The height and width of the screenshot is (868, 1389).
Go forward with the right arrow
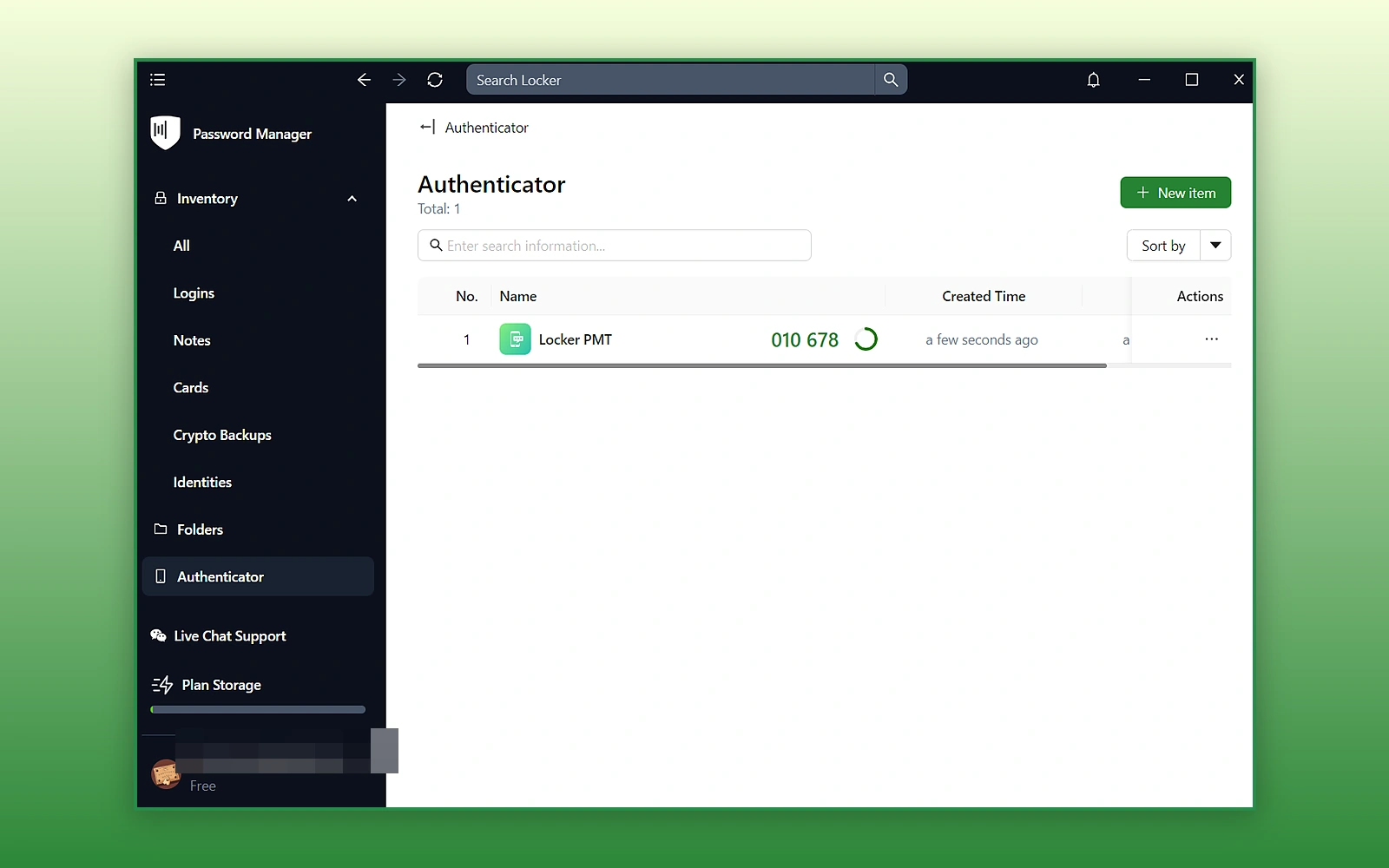pyautogui.click(x=399, y=80)
